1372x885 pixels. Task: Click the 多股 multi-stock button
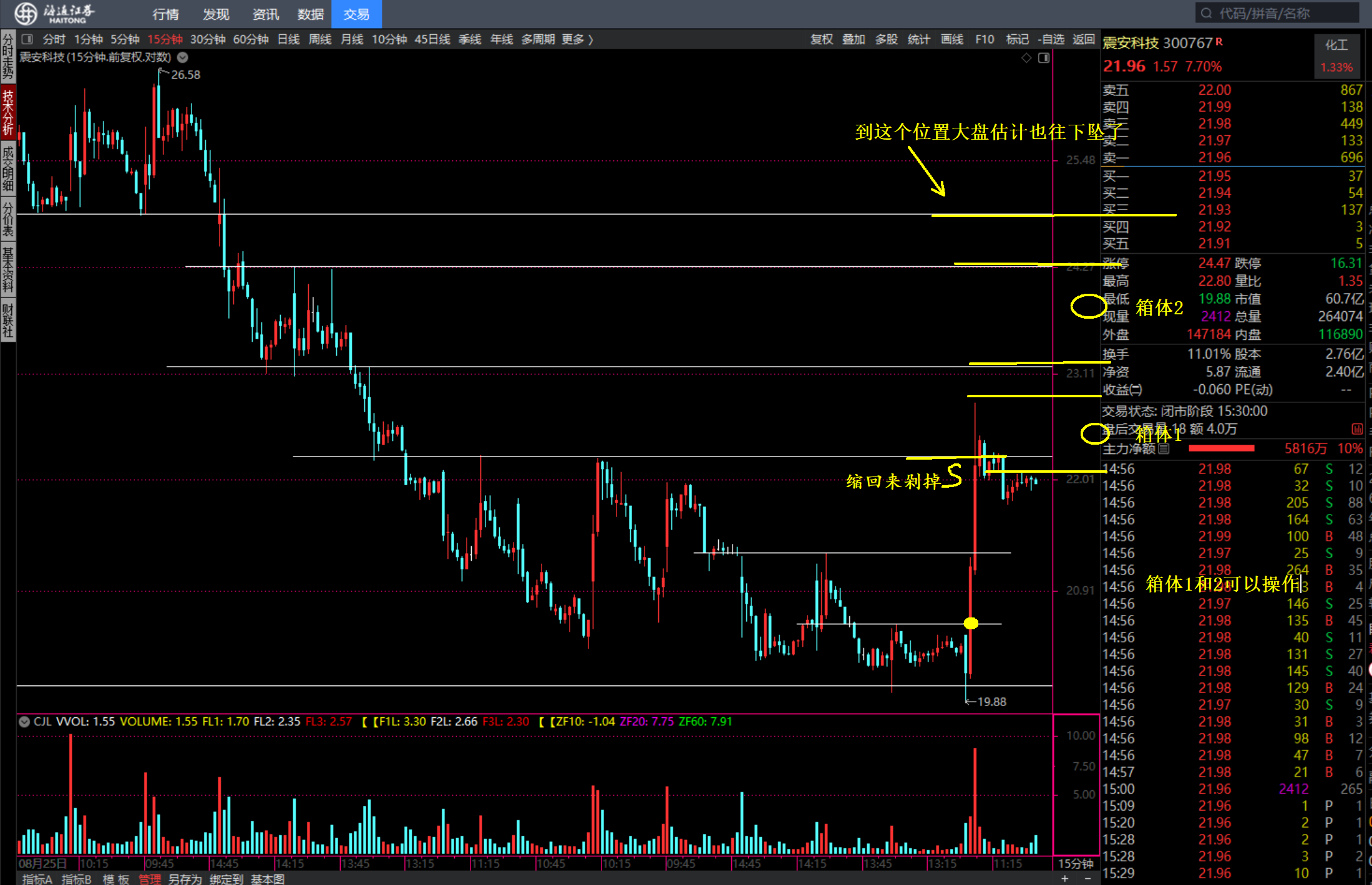tap(886, 39)
